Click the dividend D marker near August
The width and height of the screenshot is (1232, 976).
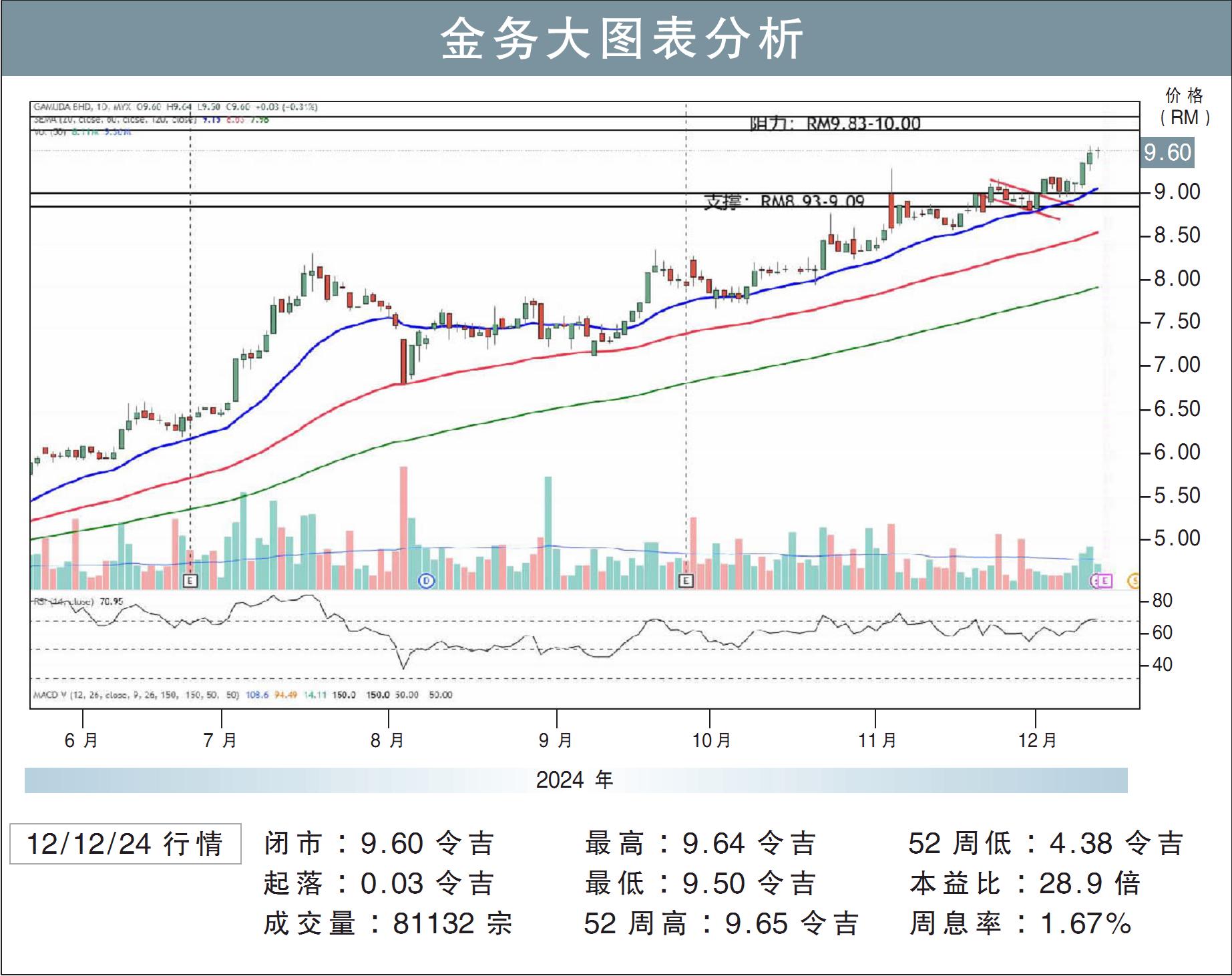(x=427, y=581)
